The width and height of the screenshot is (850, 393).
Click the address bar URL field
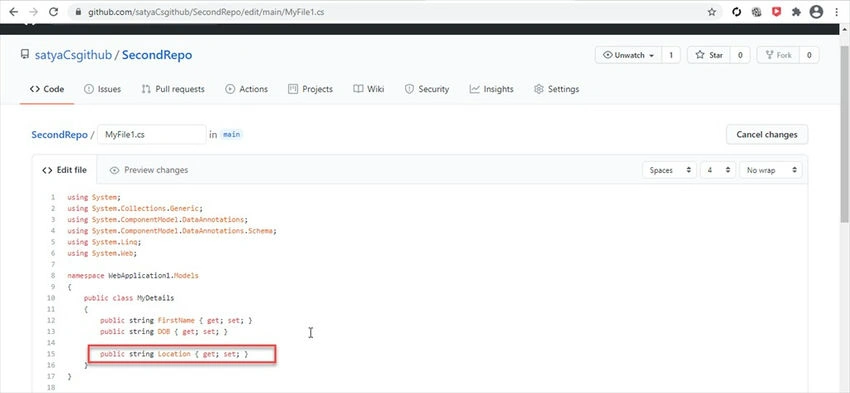[396, 12]
